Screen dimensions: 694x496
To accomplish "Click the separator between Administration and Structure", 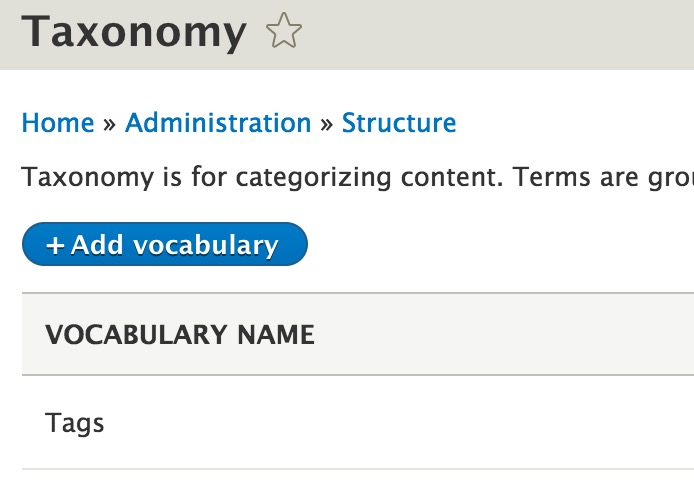I will [x=326, y=124].
